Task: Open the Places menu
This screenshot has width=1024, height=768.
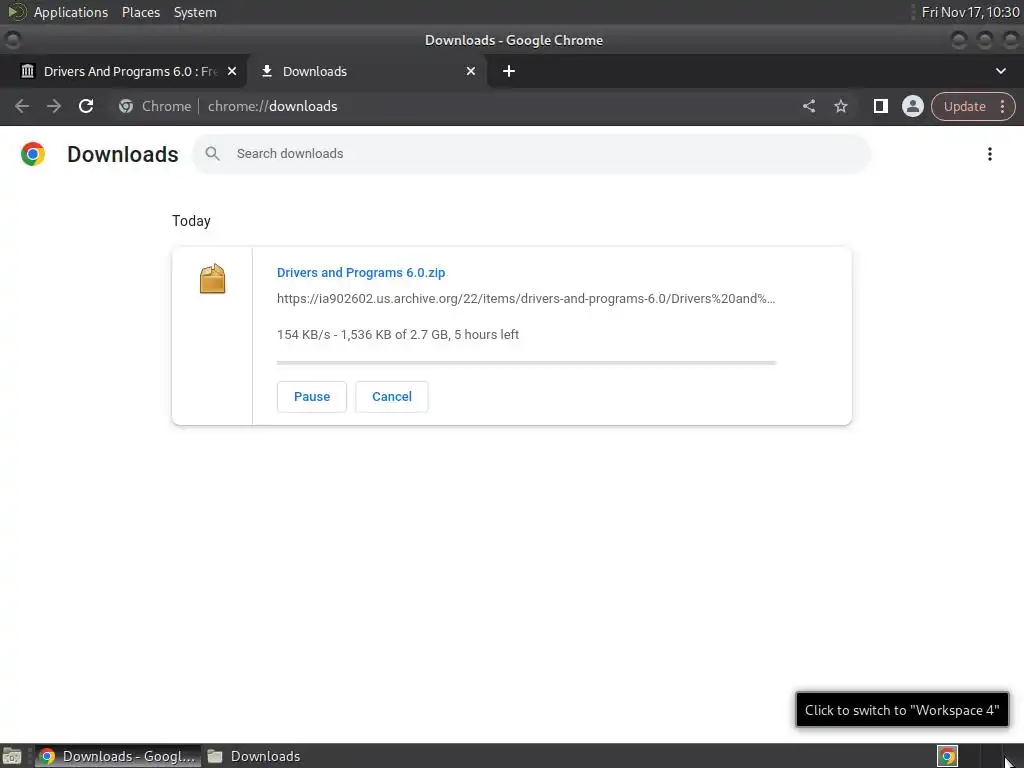Action: pos(140,12)
